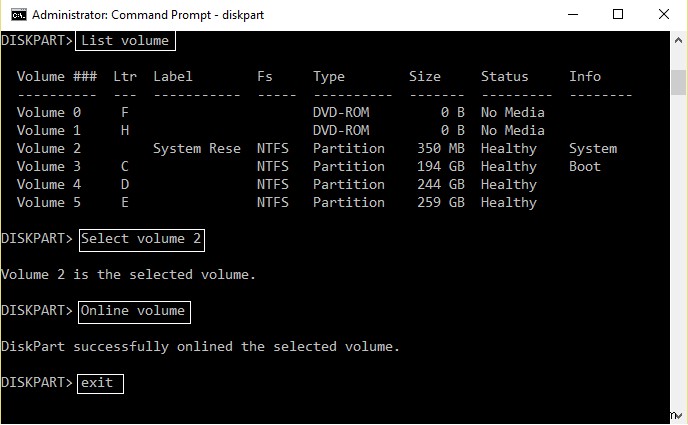The width and height of the screenshot is (688, 425).
Task: Click the 'List volume' command text
Action: pos(126,40)
